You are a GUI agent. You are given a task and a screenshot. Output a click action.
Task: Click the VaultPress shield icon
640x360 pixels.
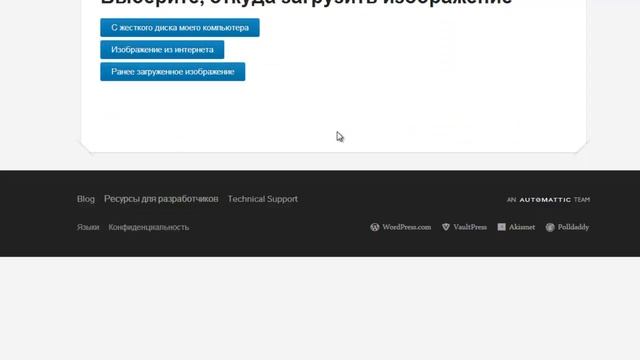click(446, 227)
